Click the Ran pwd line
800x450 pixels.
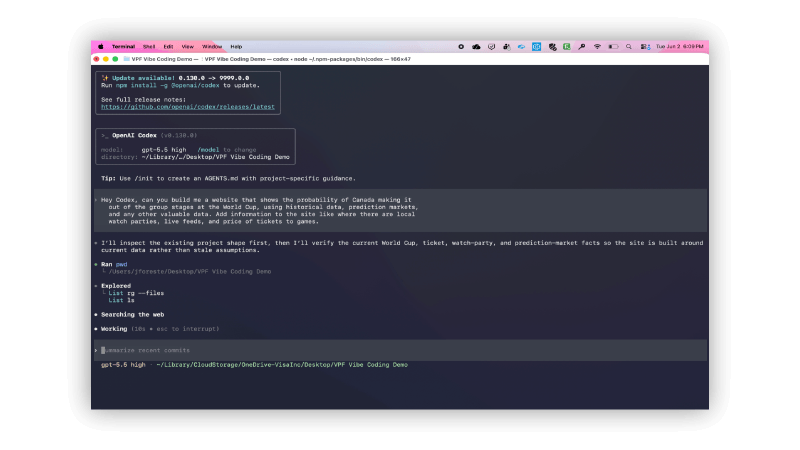tap(114, 264)
